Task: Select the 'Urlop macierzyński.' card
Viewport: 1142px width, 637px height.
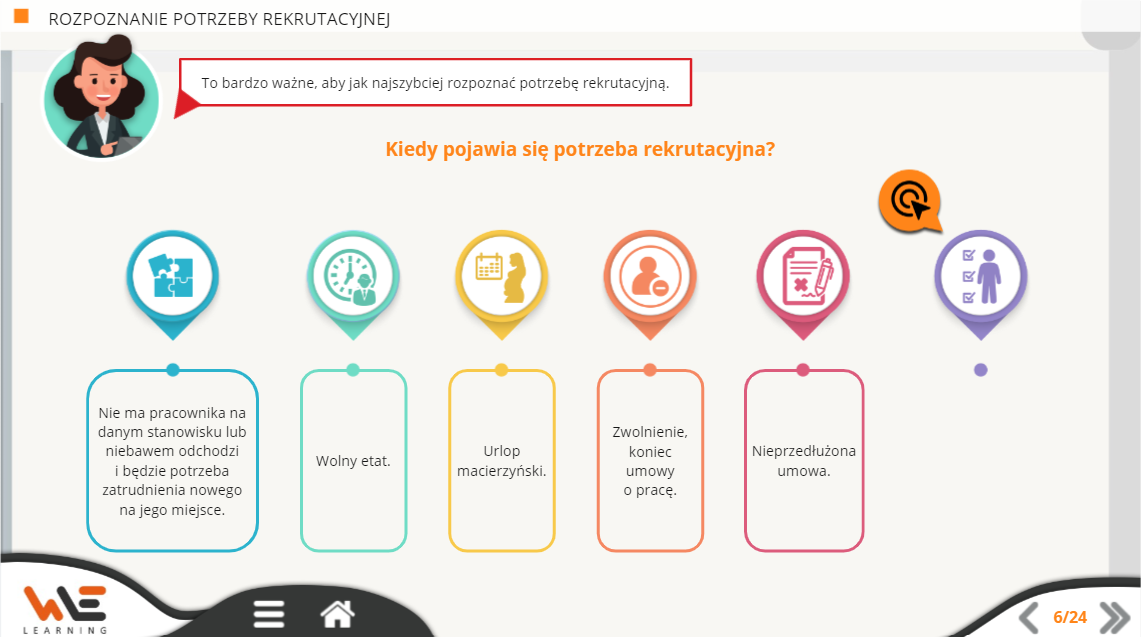Action: [502, 460]
